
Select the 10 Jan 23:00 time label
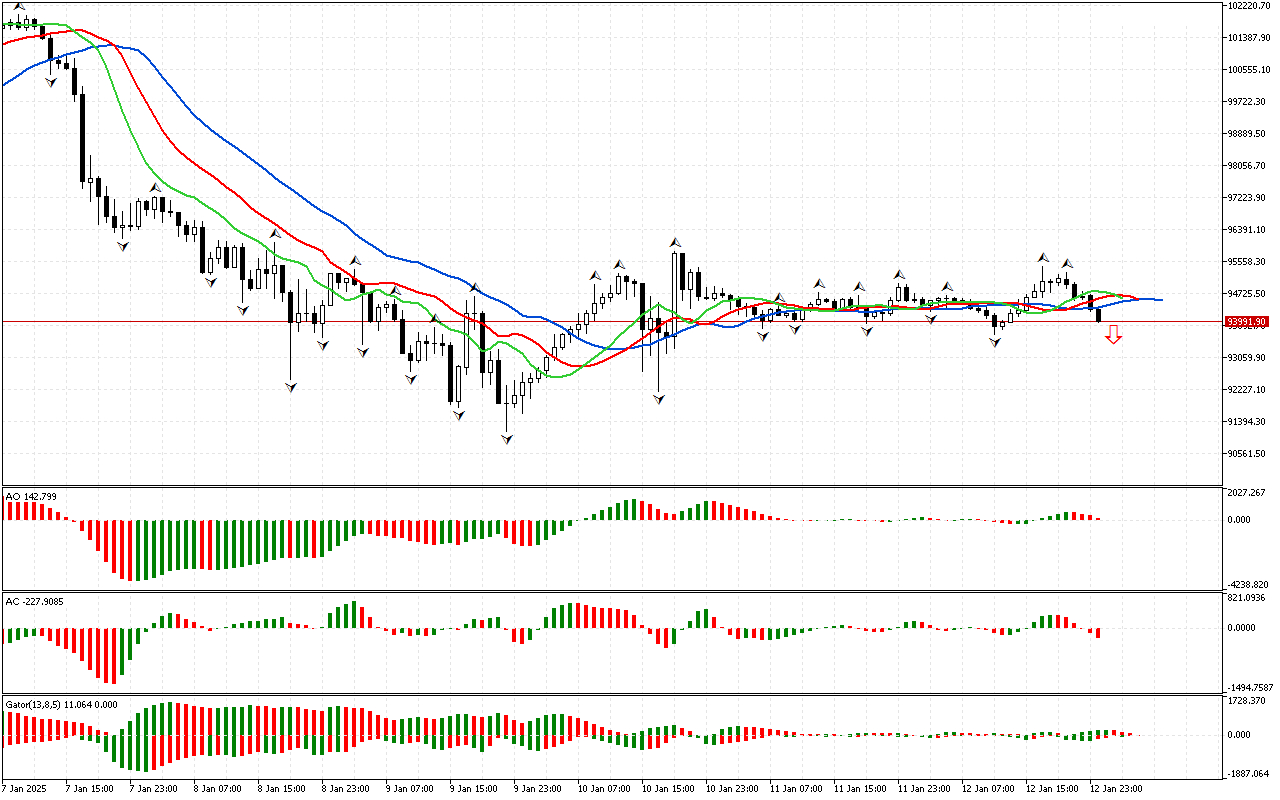[730, 789]
